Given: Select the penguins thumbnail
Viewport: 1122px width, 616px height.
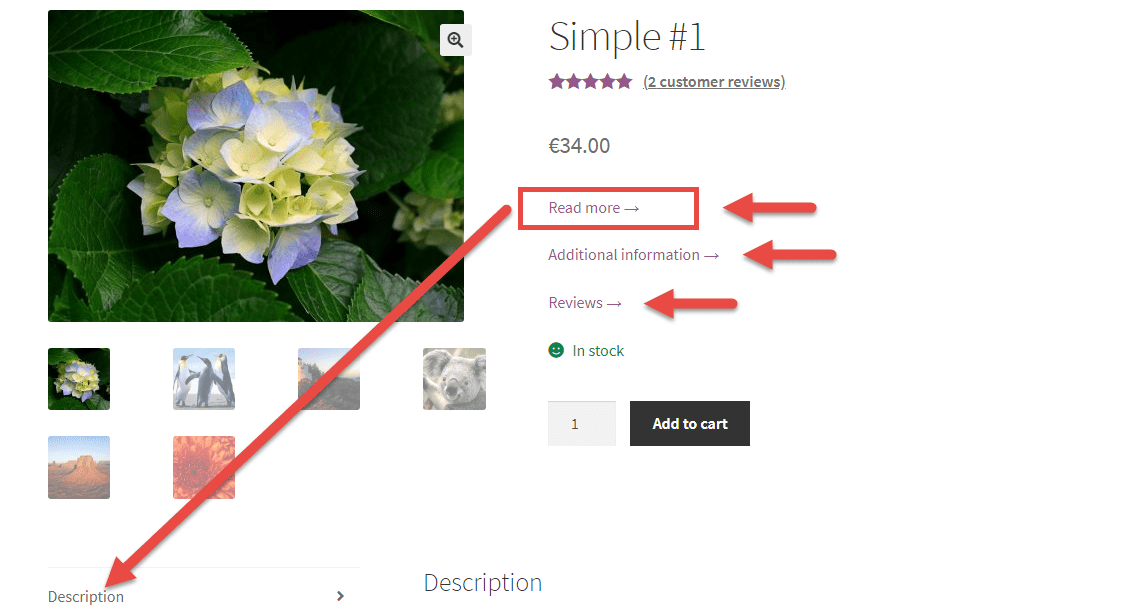Looking at the screenshot, I should tap(204, 379).
